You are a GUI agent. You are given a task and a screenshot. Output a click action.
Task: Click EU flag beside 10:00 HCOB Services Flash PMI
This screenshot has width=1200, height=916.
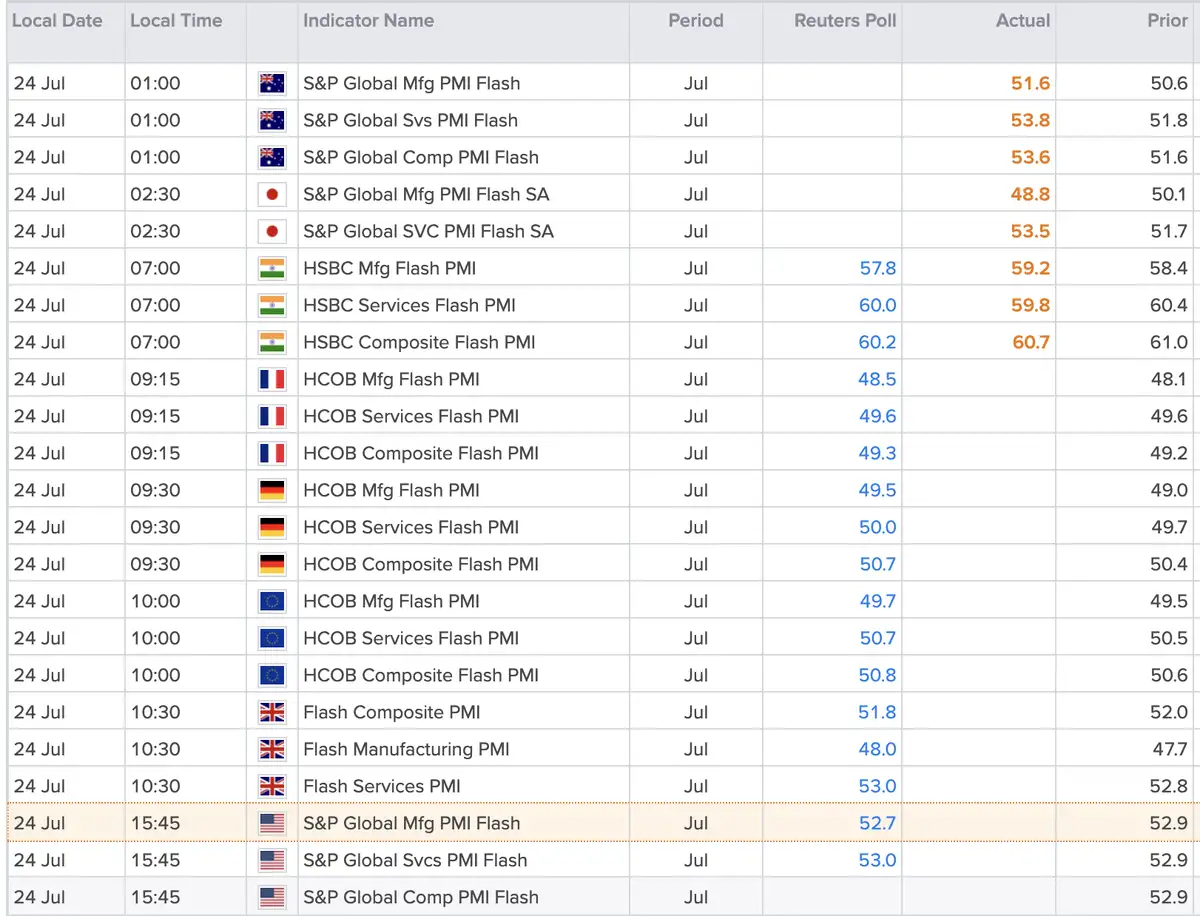(x=271, y=639)
